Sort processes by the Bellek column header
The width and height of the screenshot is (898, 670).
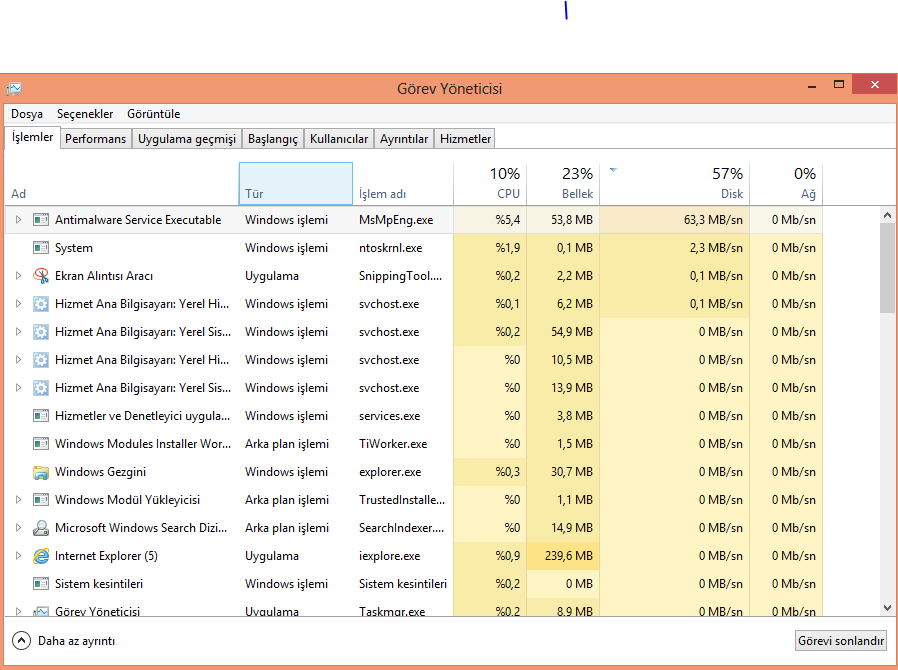click(563, 184)
